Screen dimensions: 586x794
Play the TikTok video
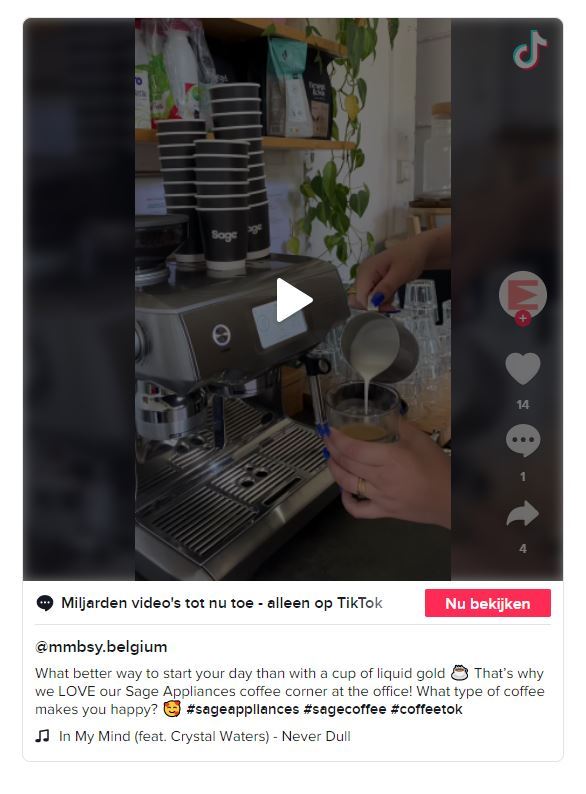pos(294,300)
